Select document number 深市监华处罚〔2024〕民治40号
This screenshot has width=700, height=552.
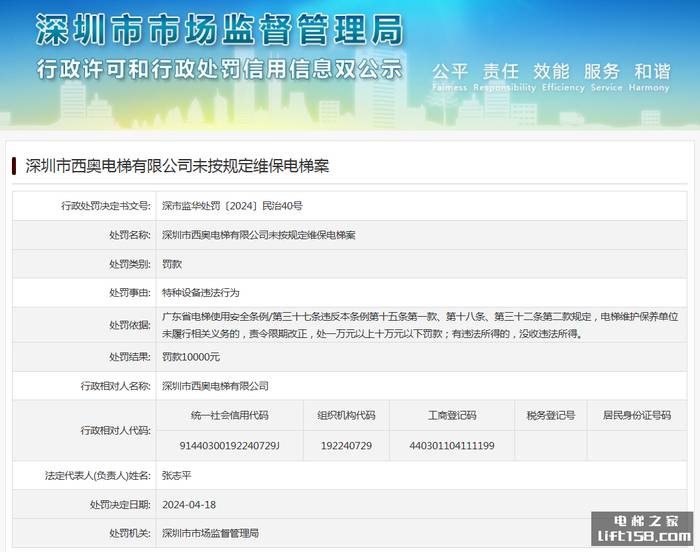tap(232, 206)
